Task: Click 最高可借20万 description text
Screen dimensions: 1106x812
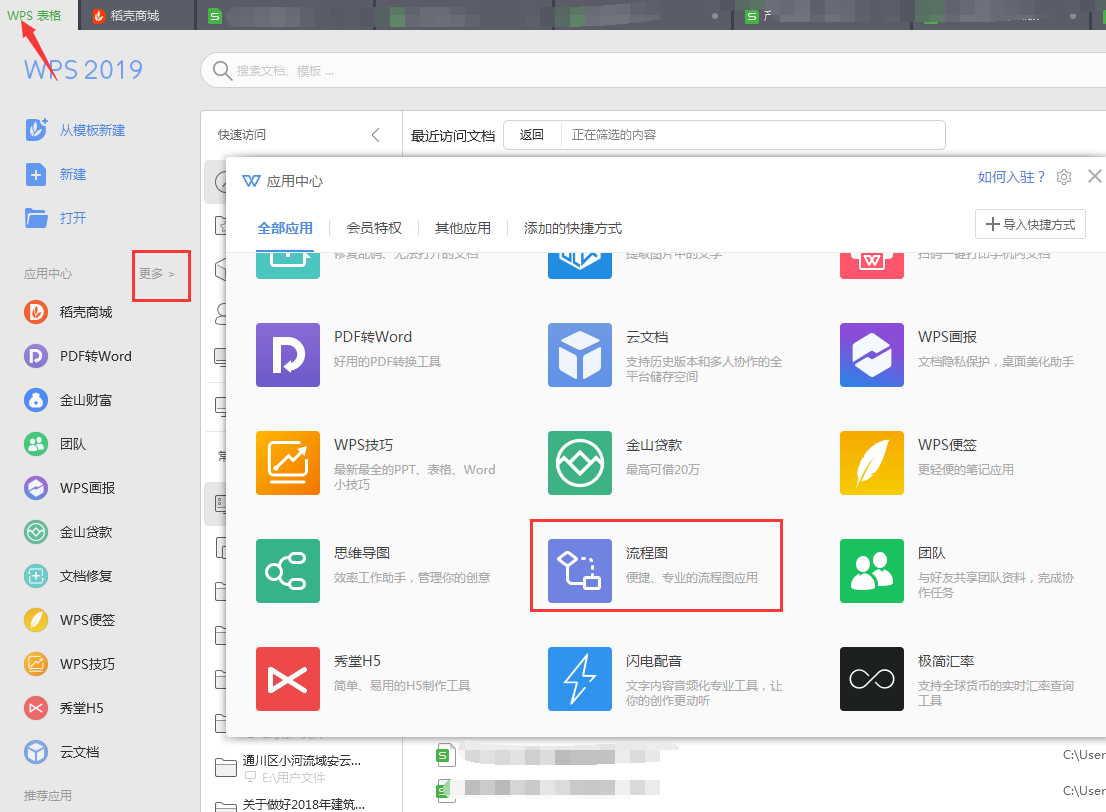Action: [662, 470]
